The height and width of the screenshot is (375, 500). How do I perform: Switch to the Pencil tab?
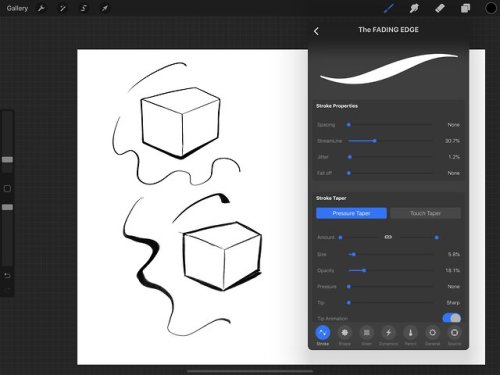coord(410,335)
